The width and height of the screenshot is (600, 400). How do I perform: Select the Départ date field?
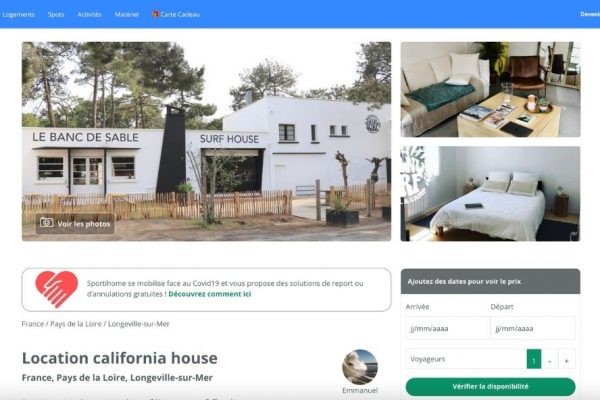point(533,328)
